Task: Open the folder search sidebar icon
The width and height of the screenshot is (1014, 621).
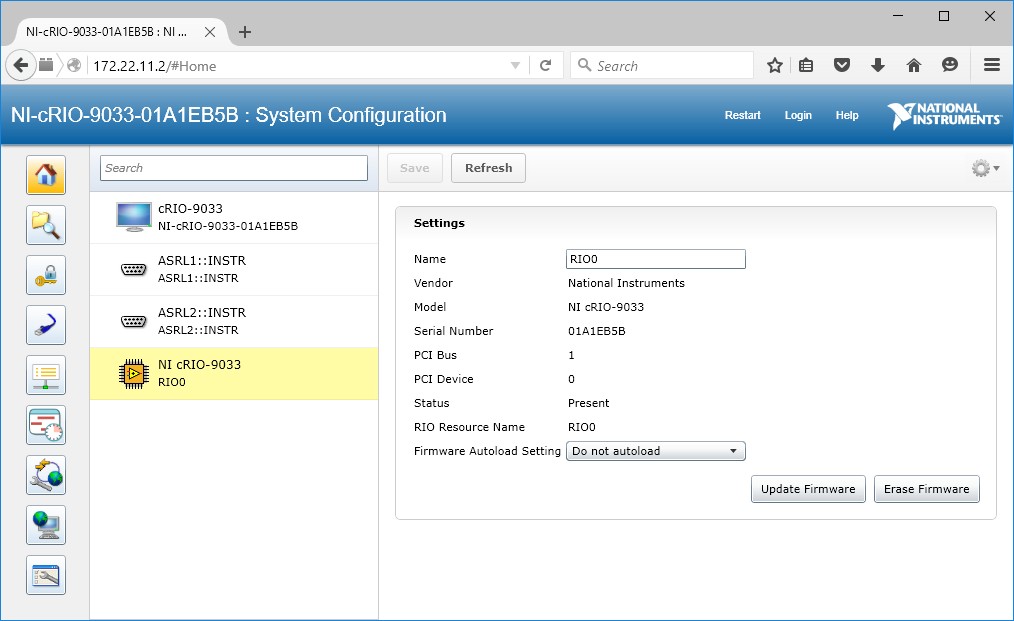Action: coord(46,225)
